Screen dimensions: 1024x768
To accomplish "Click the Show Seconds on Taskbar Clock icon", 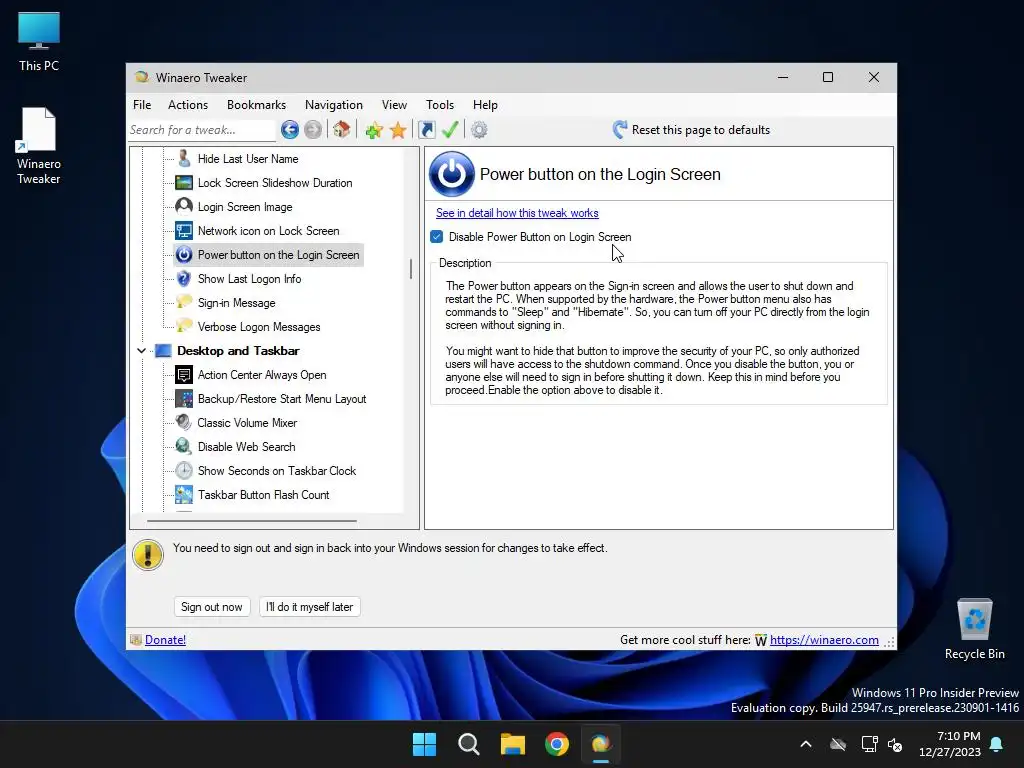I will click(x=184, y=471).
